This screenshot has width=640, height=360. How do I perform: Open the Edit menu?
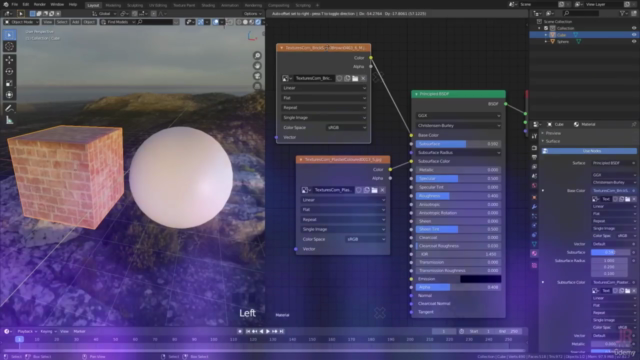pyautogui.click(x=26, y=4)
